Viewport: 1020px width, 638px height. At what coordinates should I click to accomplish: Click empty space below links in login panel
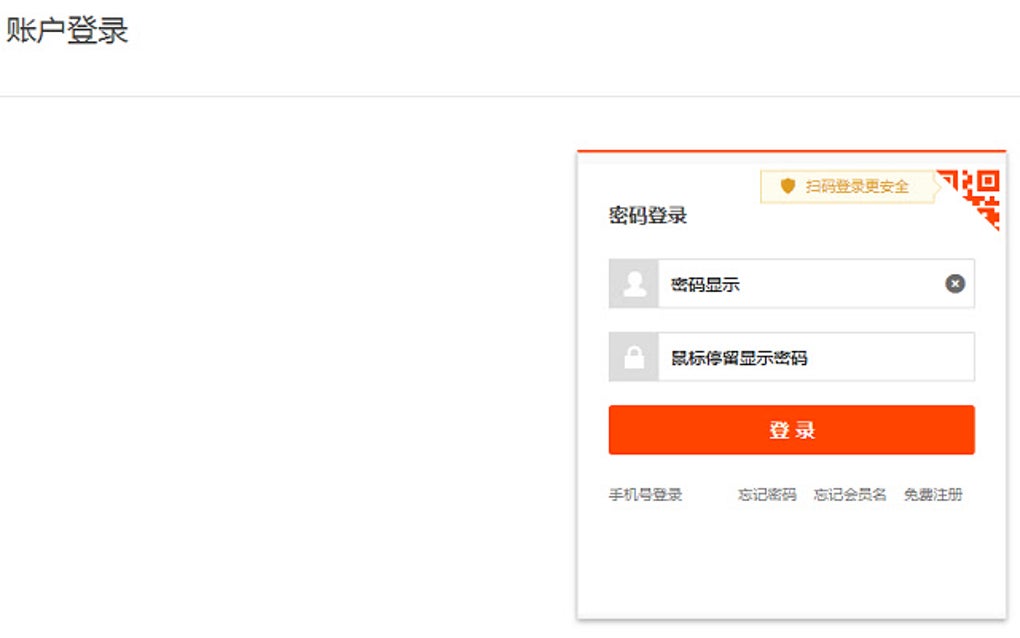[x=790, y=565]
